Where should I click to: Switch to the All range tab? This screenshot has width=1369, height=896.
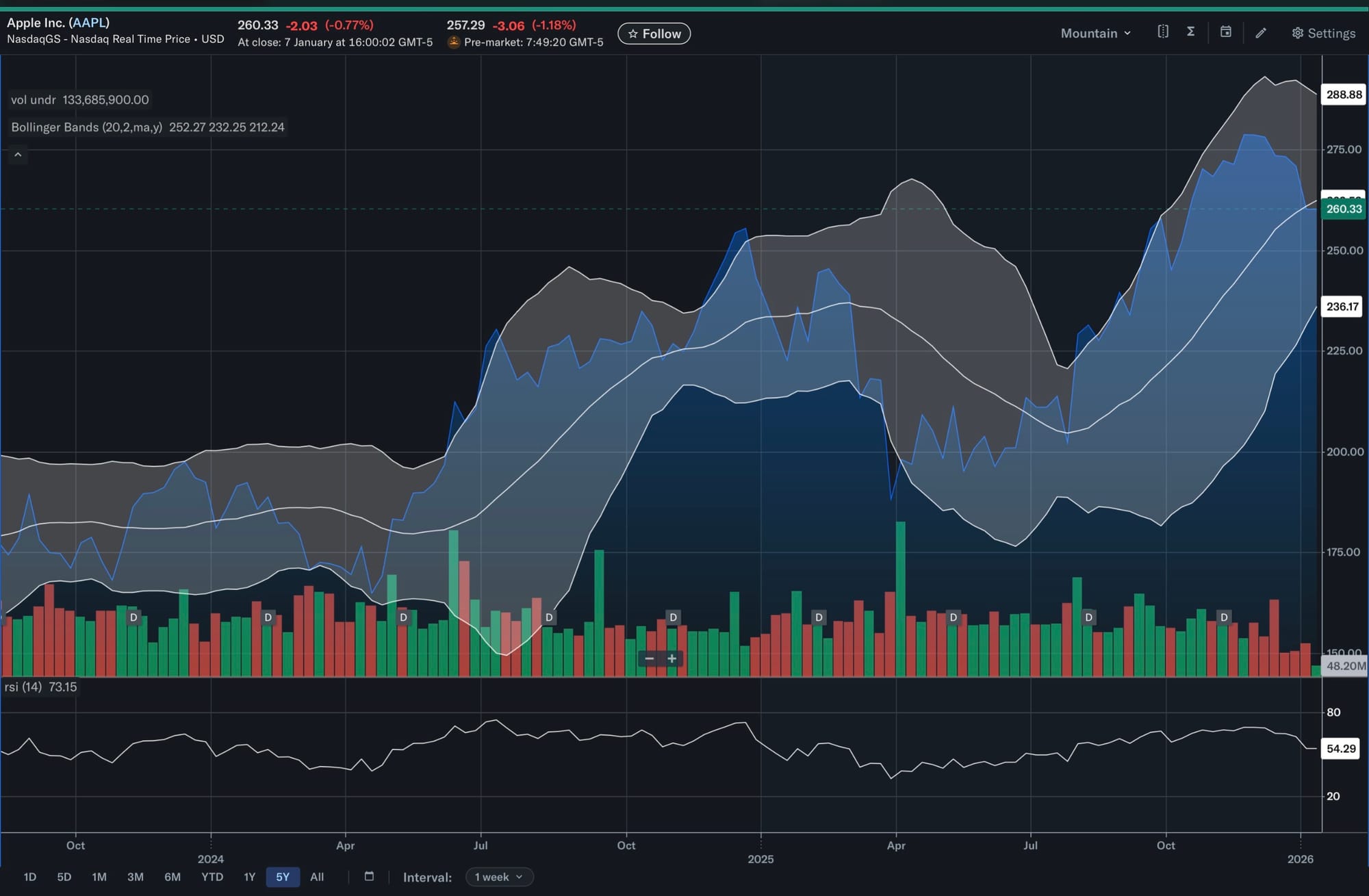pyautogui.click(x=317, y=877)
